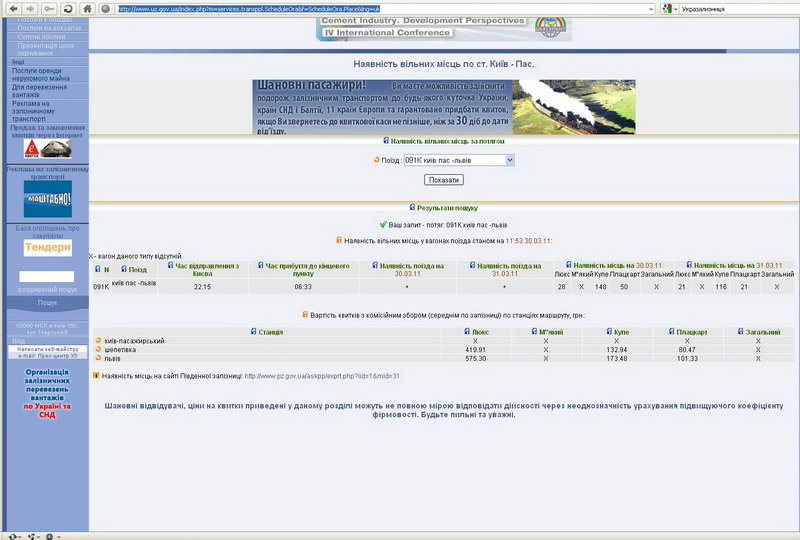Click Написати веб-майстру link in sidebar

pos(46,348)
